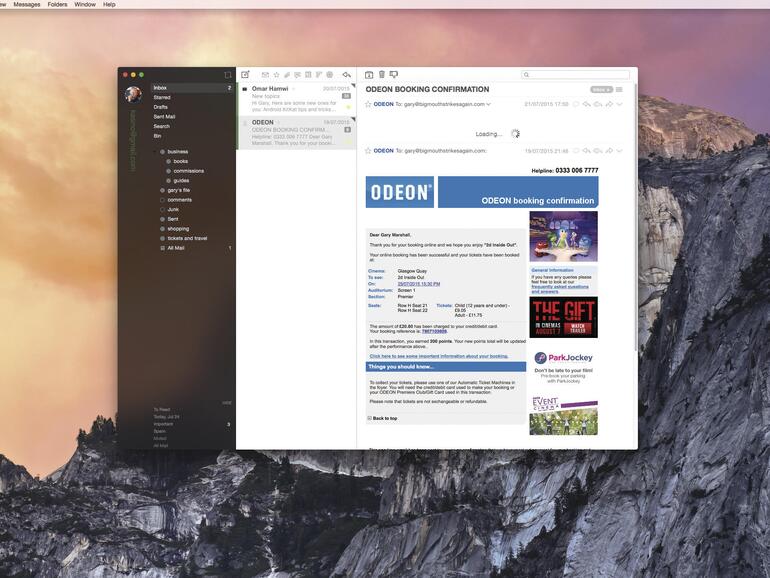Quick reply bubble on first ODEON message header
This screenshot has height=578, width=770.
(576, 104)
